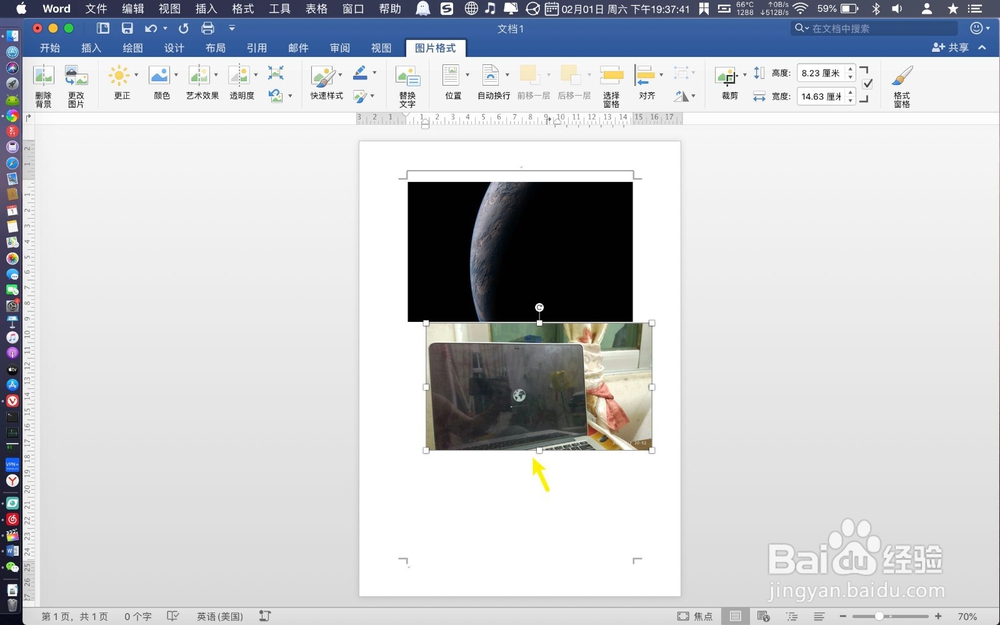
Task: Switch to draft view button
Action: tap(820, 616)
